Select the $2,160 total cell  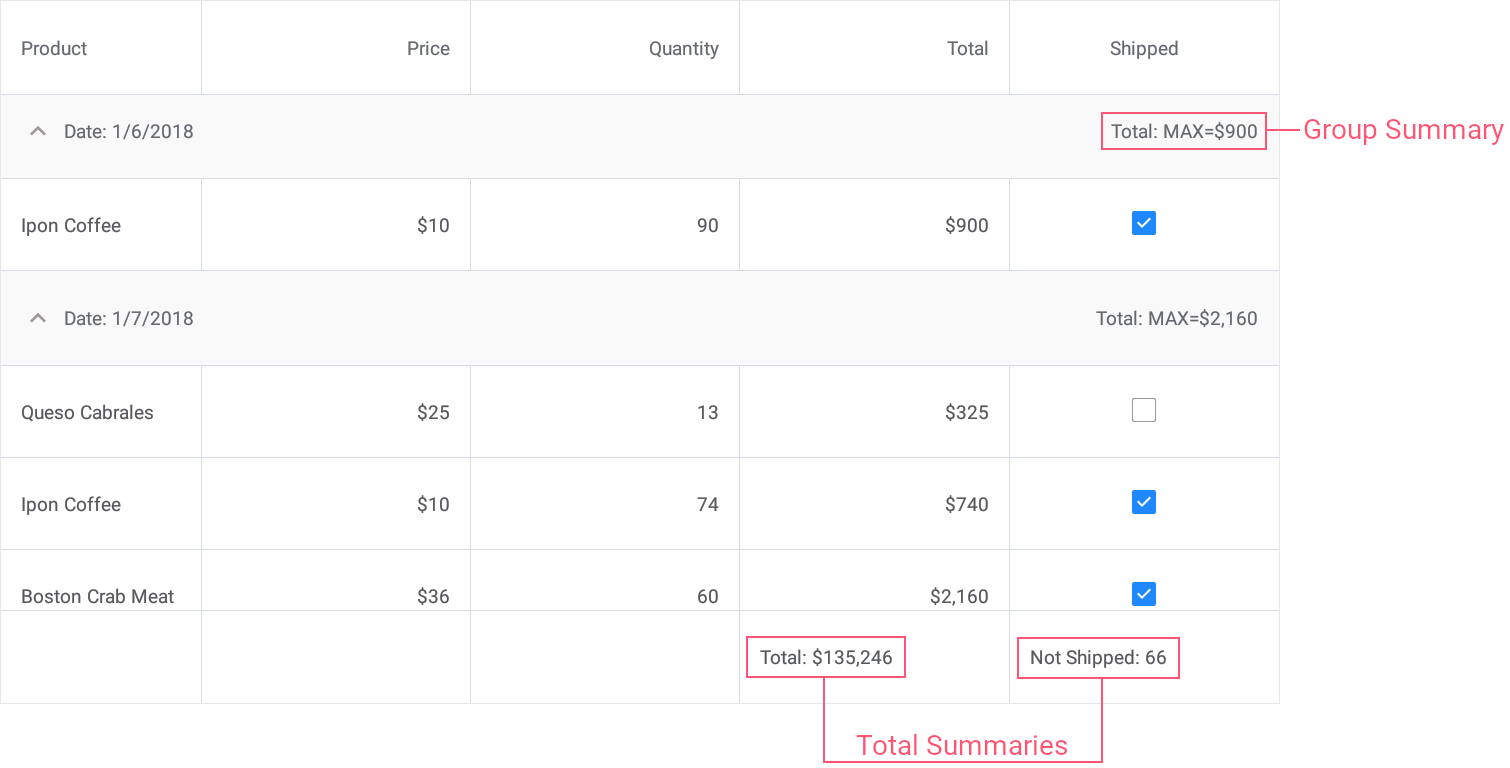pyautogui.click(x=958, y=596)
